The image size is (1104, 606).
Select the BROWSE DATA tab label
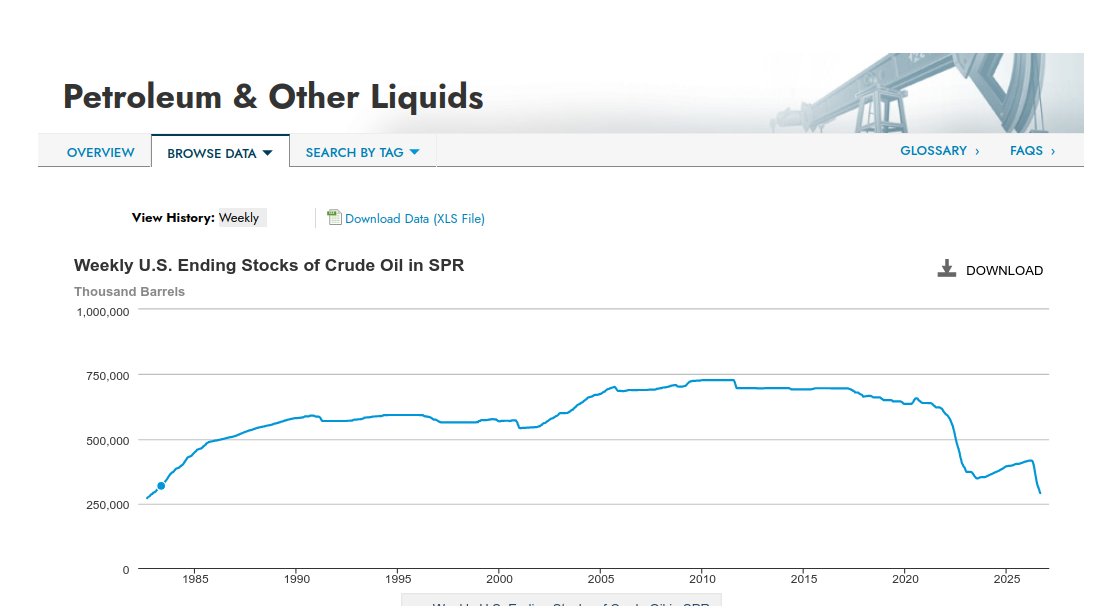(211, 153)
